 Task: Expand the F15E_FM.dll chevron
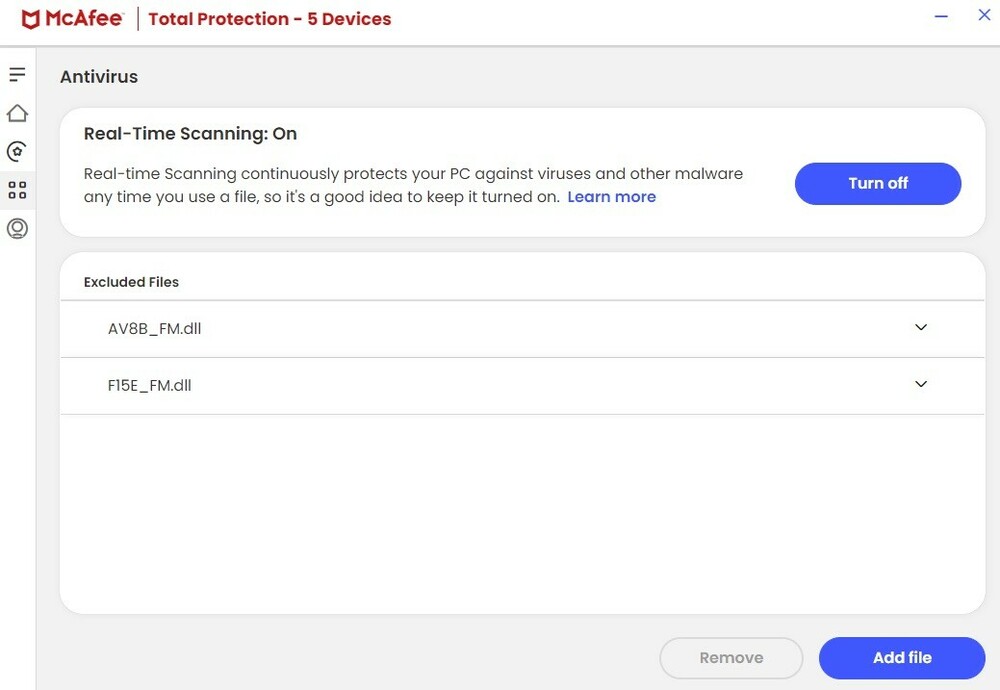coord(921,385)
